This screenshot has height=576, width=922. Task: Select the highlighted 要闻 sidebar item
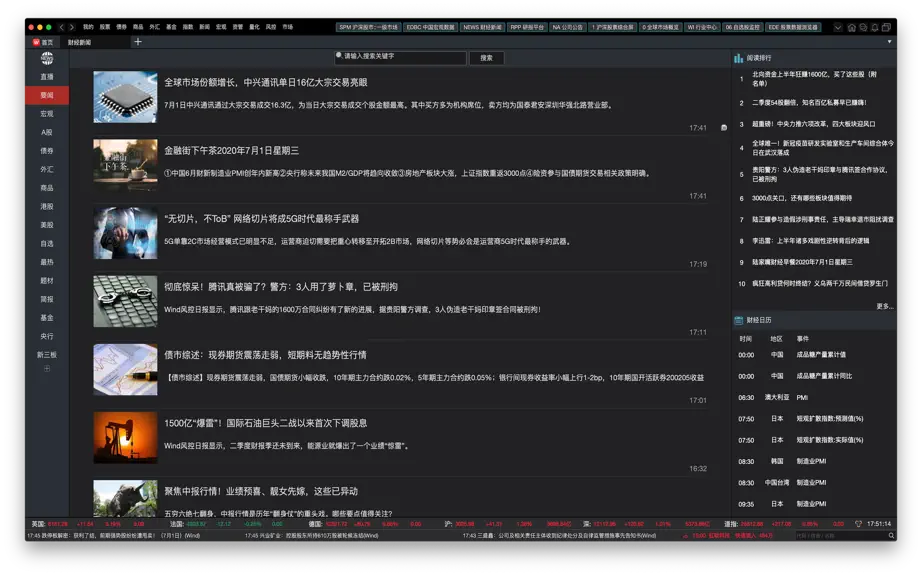[47, 95]
